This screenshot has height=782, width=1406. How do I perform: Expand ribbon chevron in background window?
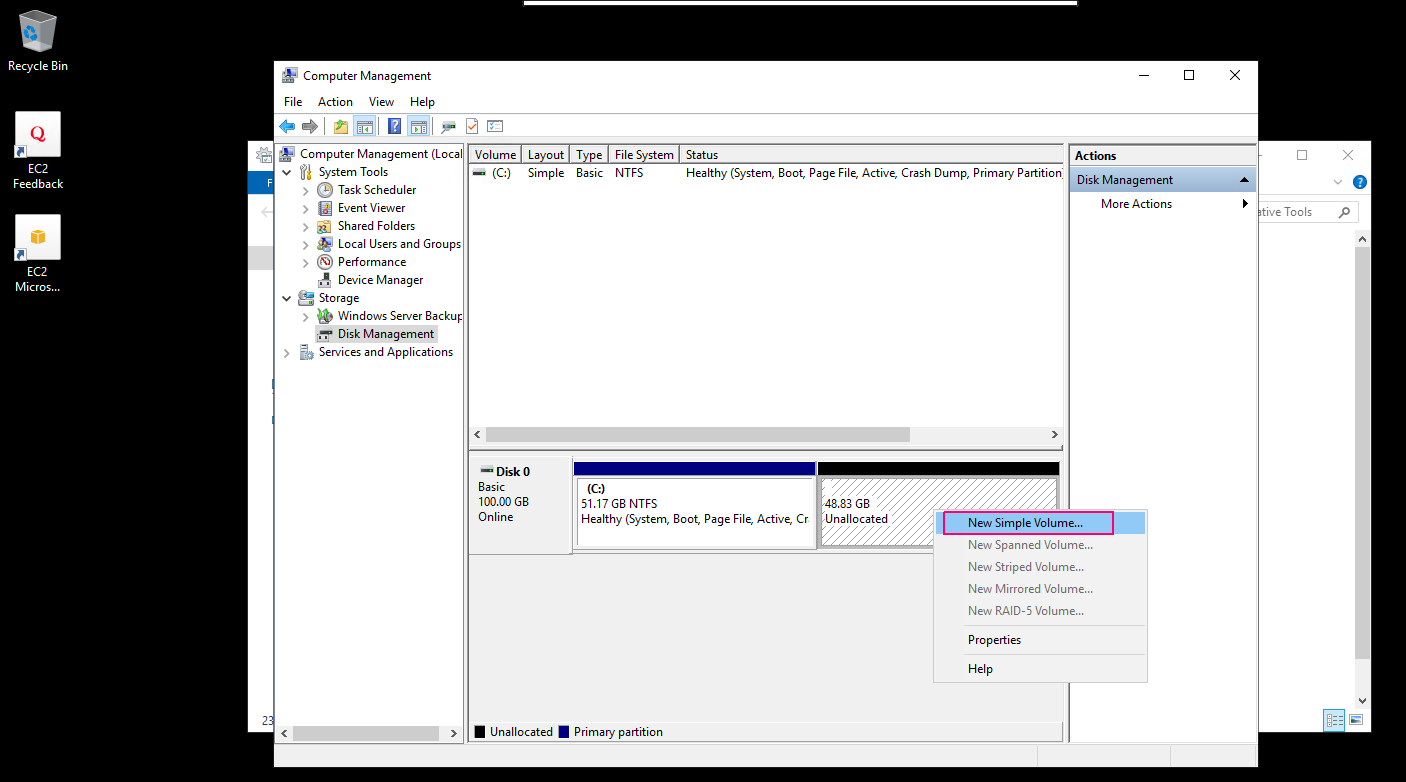point(1338,182)
